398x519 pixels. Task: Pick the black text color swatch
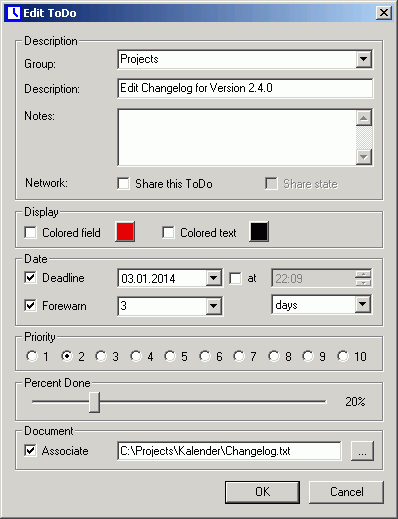point(259,231)
